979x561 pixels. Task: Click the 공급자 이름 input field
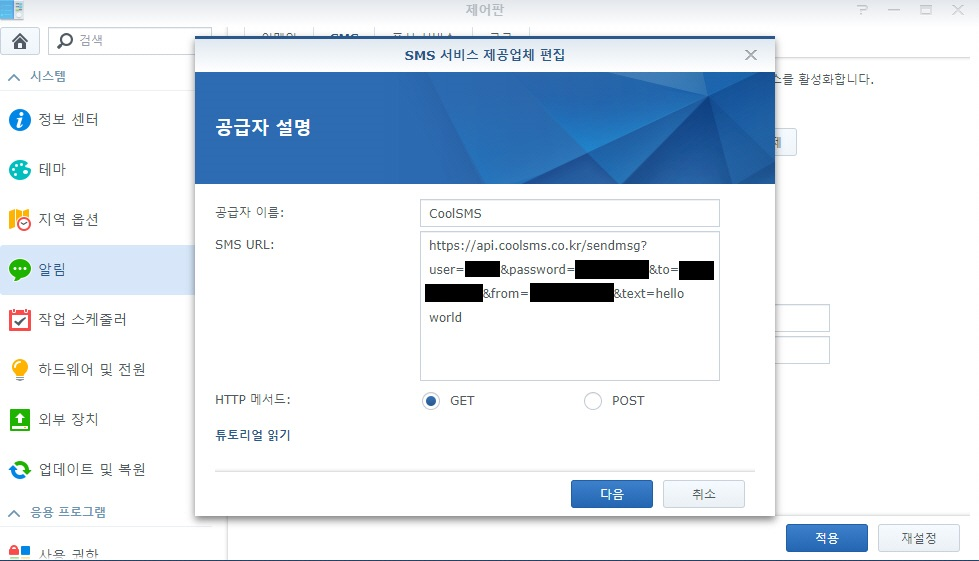569,213
